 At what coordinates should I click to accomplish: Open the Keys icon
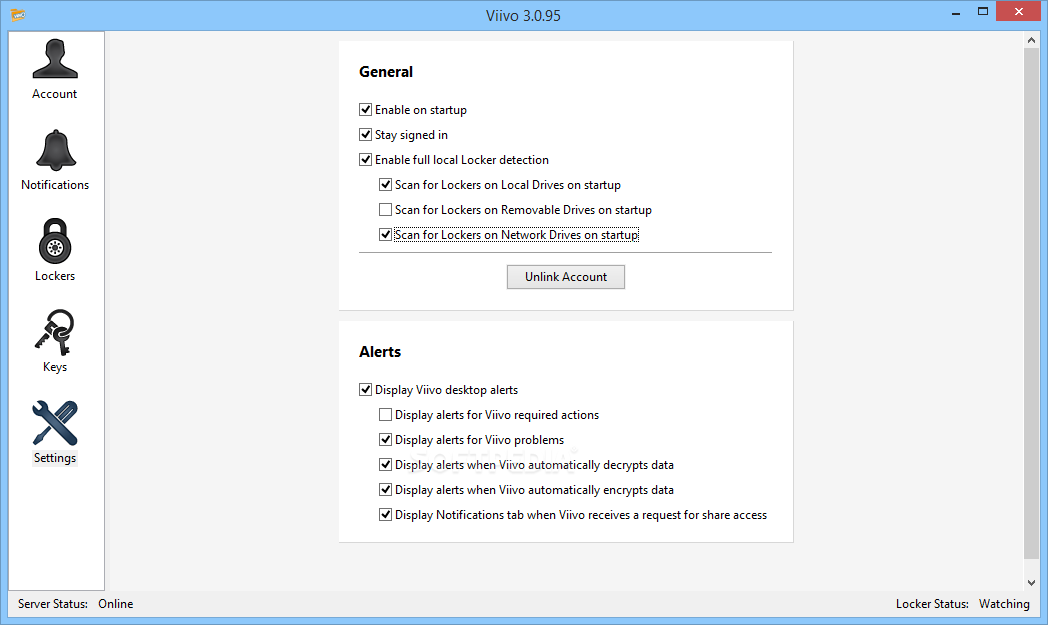click(x=55, y=332)
